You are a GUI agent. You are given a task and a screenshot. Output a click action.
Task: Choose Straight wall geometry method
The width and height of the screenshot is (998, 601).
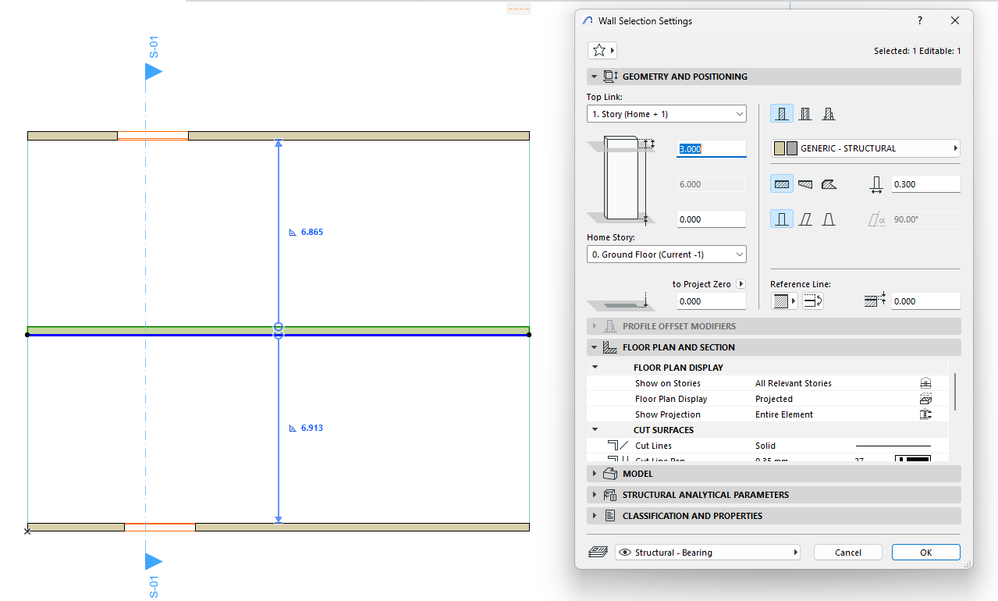pyautogui.click(x=782, y=184)
